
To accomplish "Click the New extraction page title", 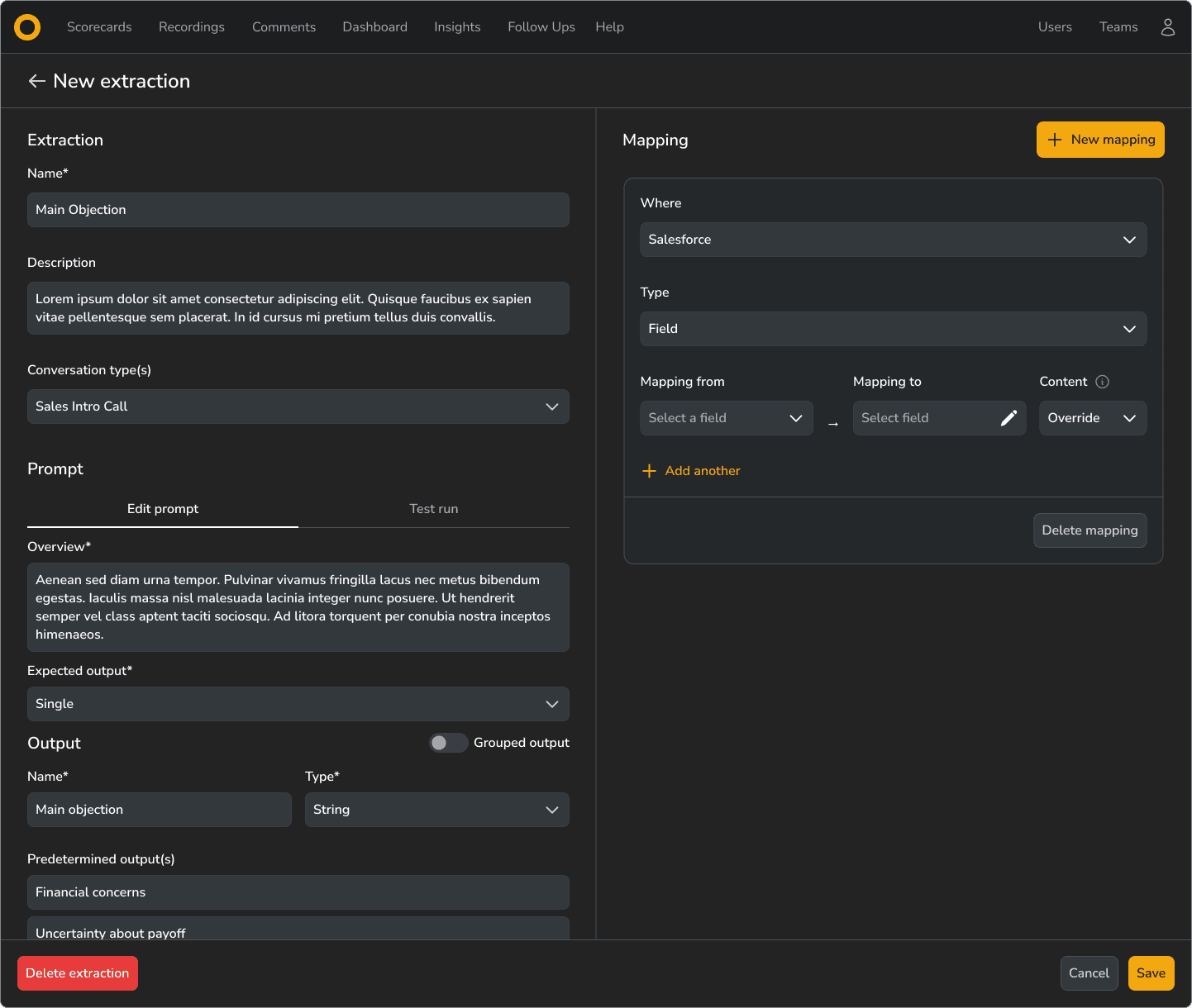I will point(122,81).
